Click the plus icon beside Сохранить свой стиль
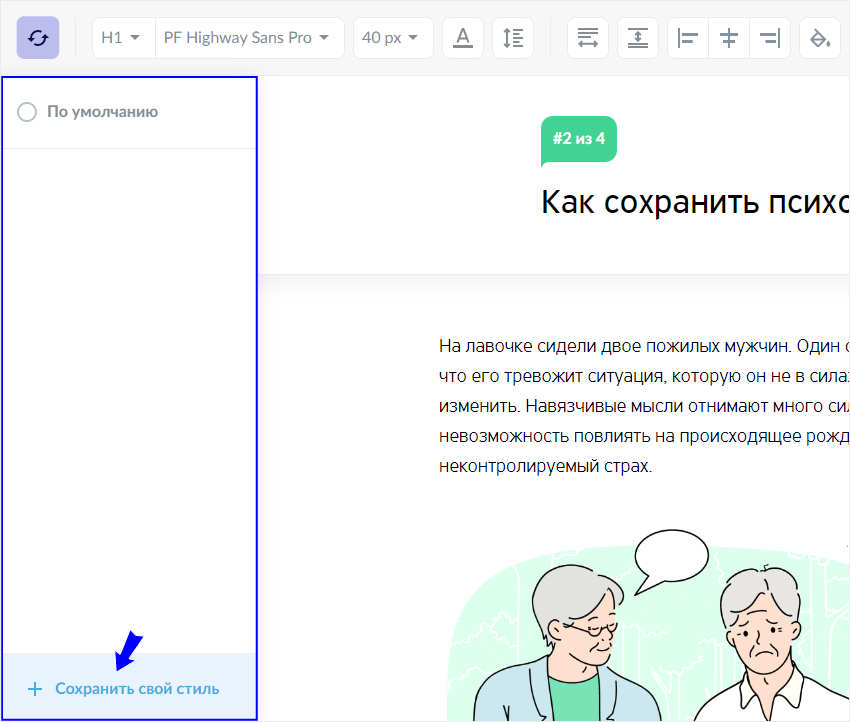Viewport: 850px width, 722px height. click(x=35, y=688)
